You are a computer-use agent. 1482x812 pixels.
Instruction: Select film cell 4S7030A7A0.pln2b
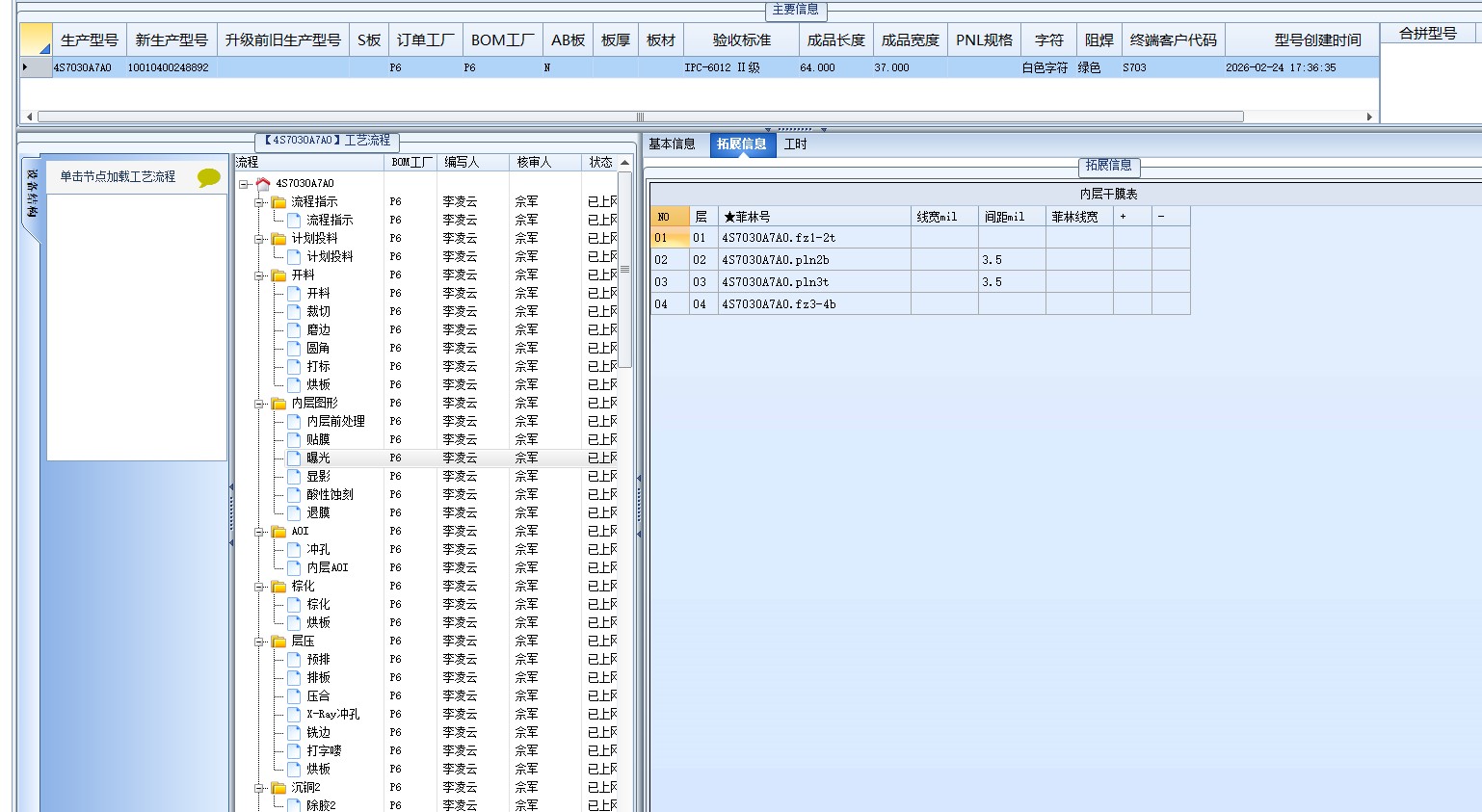(814, 260)
